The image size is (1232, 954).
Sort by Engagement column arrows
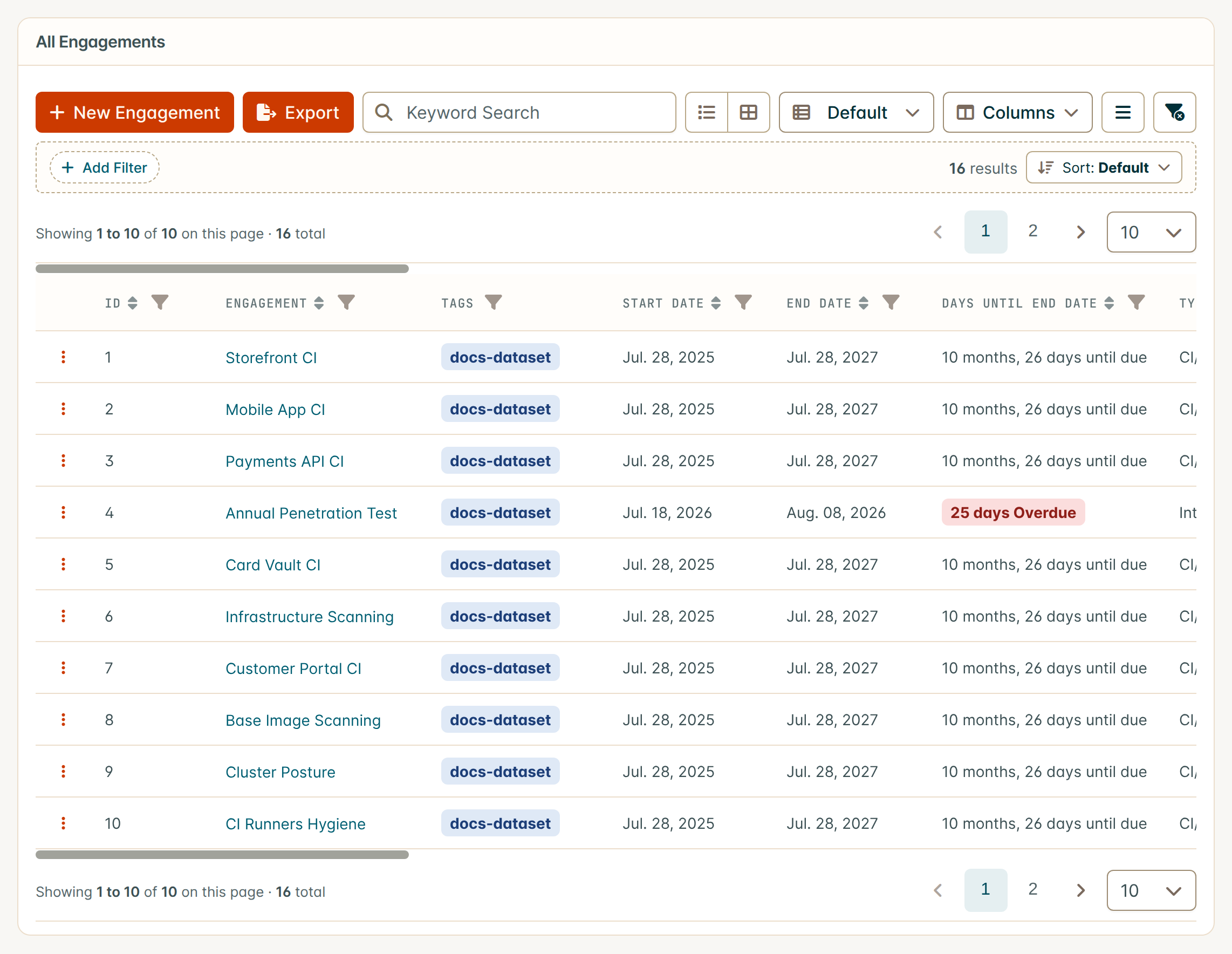(319, 303)
